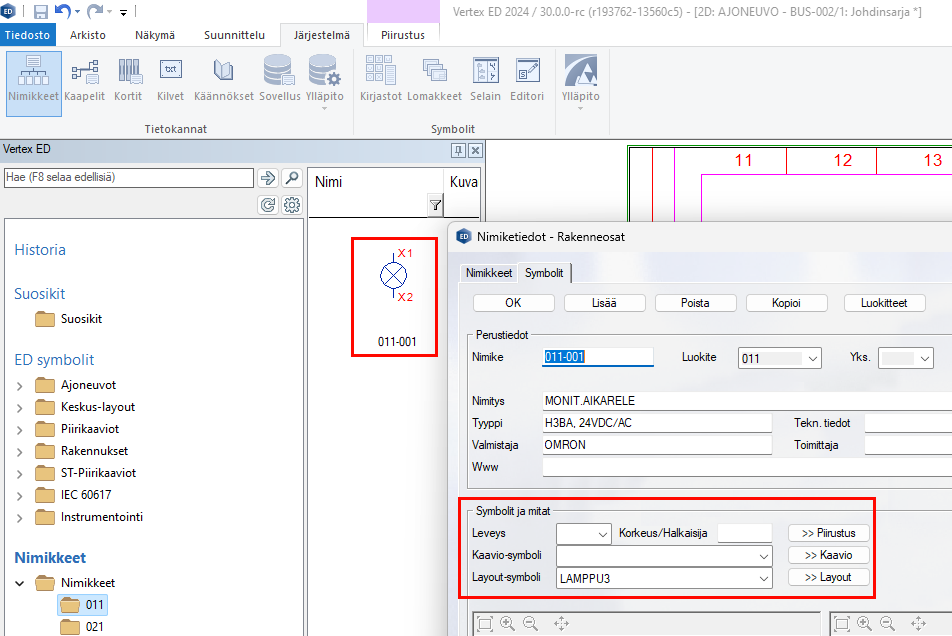Open the Kirjastot symbol libraries
Screen dimensions: 952x636
380,78
